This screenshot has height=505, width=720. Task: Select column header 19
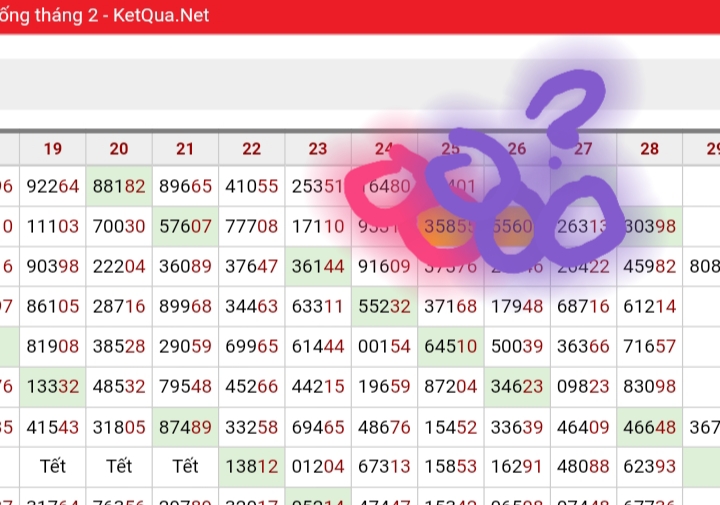(53, 149)
